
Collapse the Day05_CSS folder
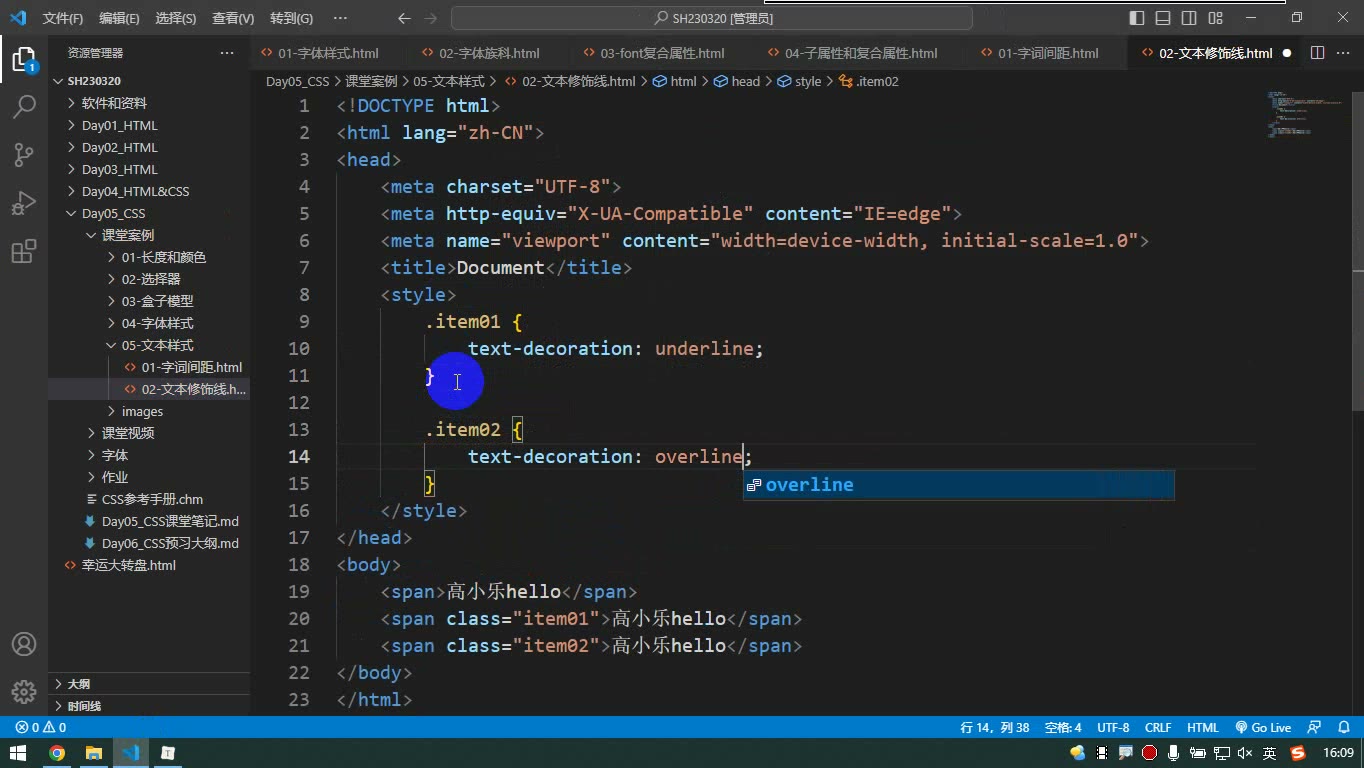(x=149, y=213)
